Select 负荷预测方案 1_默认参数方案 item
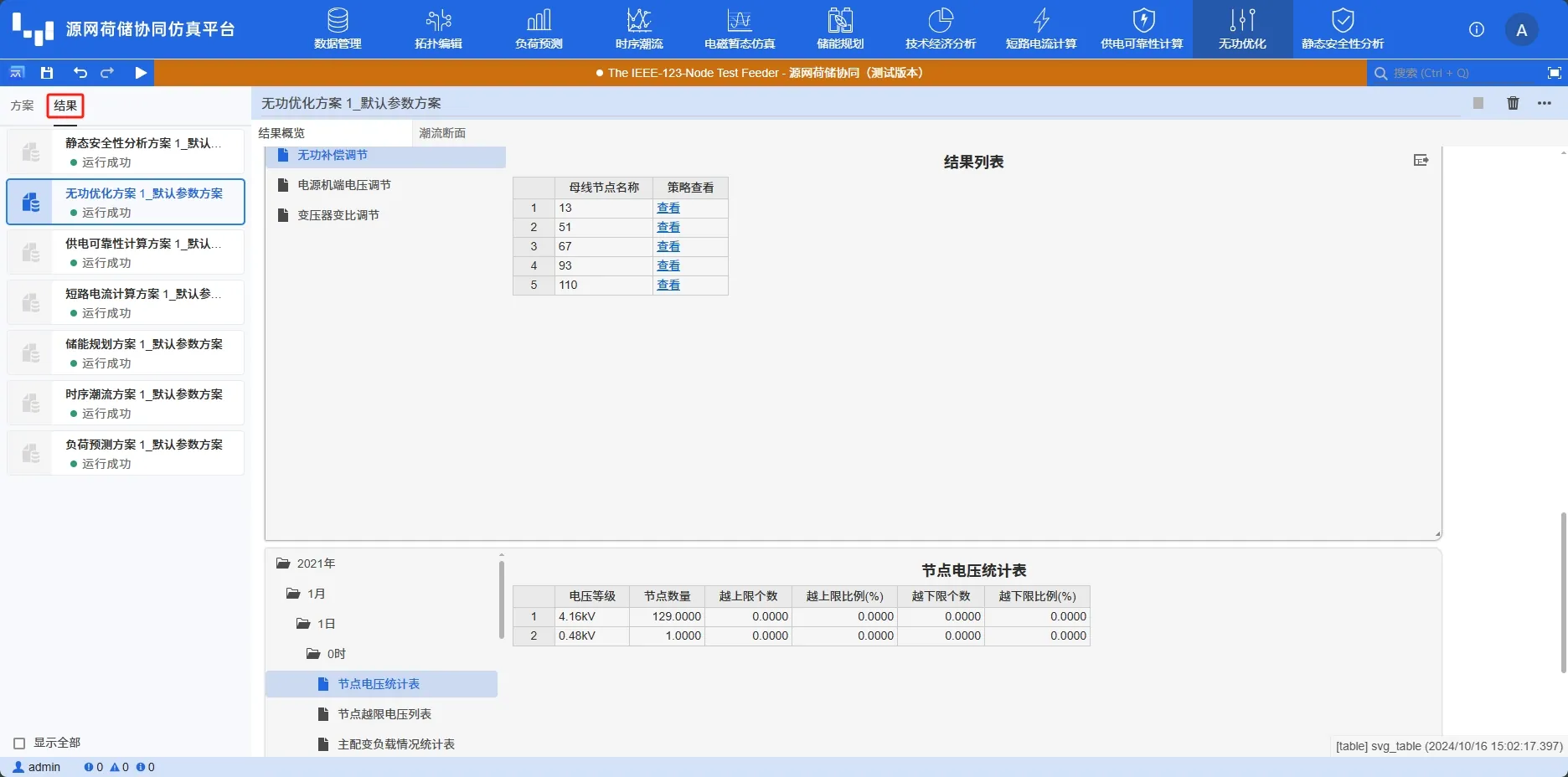 pos(126,453)
